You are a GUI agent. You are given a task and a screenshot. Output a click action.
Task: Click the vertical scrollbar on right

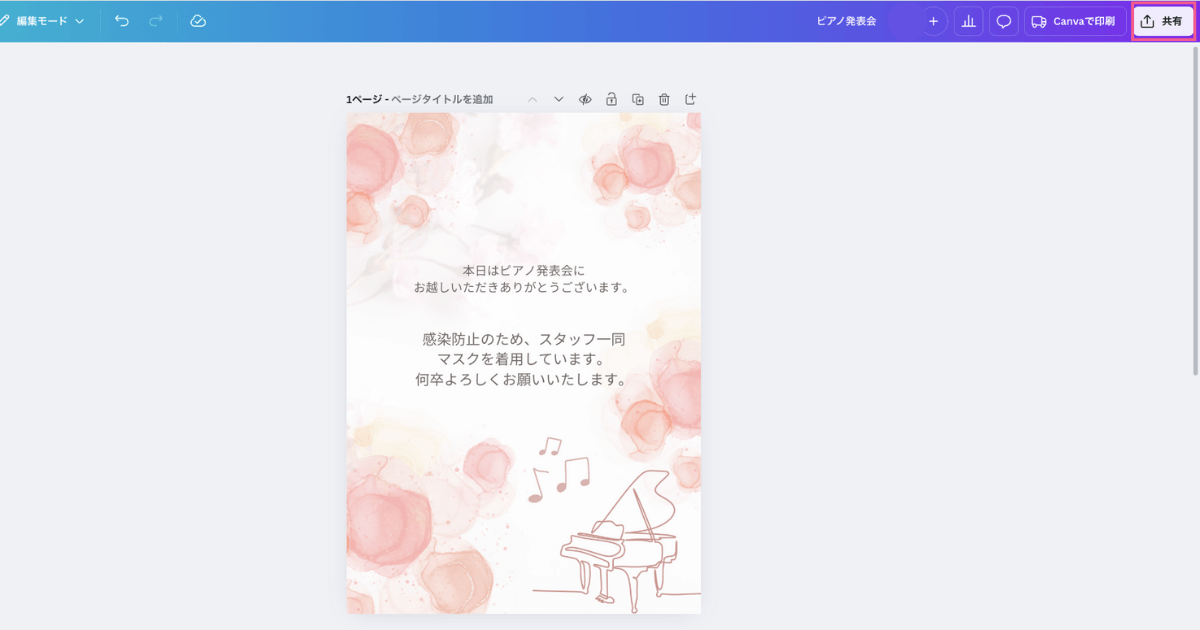coord(1195,210)
